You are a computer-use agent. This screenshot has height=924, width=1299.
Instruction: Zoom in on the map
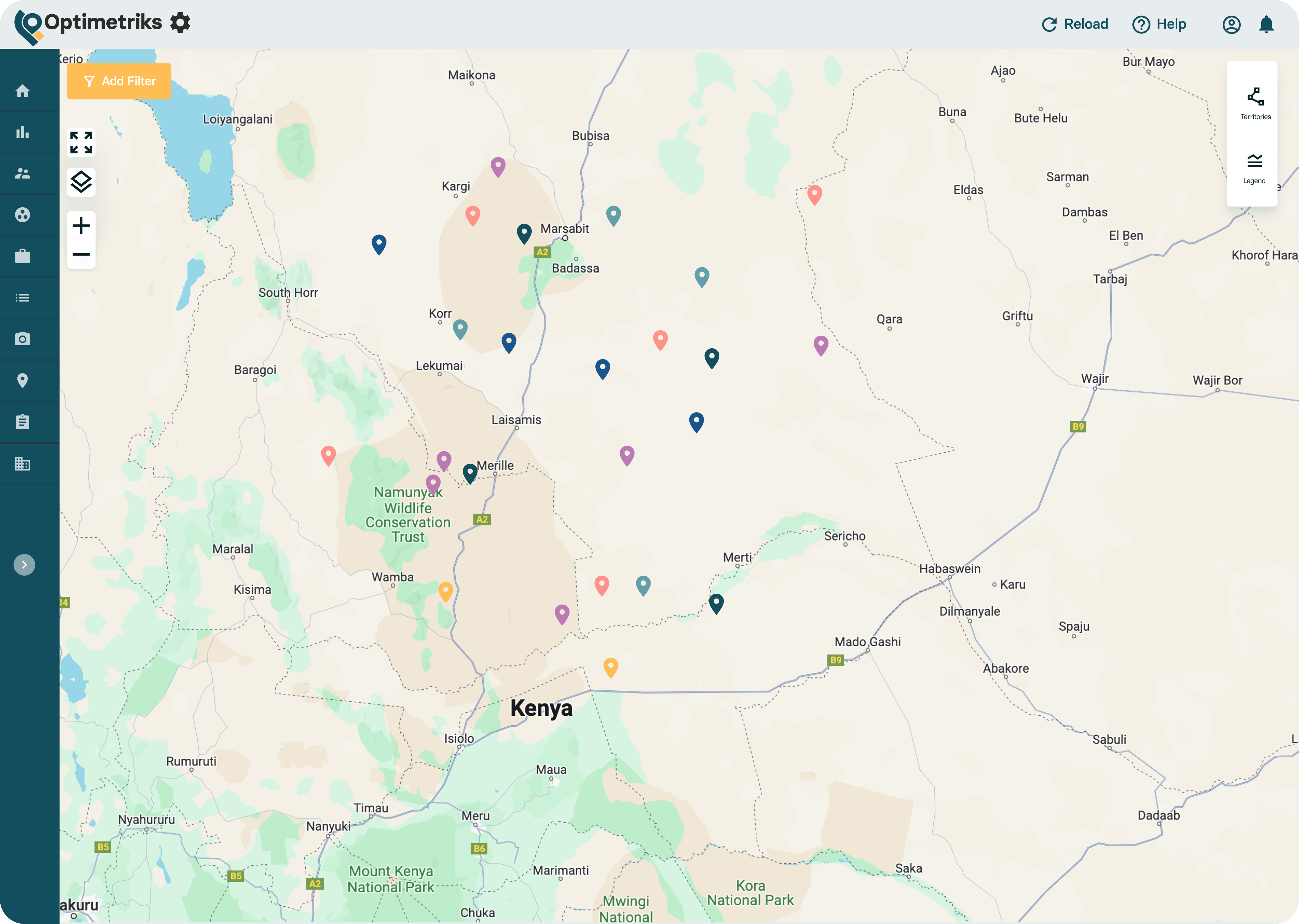click(x=81, y=226)
